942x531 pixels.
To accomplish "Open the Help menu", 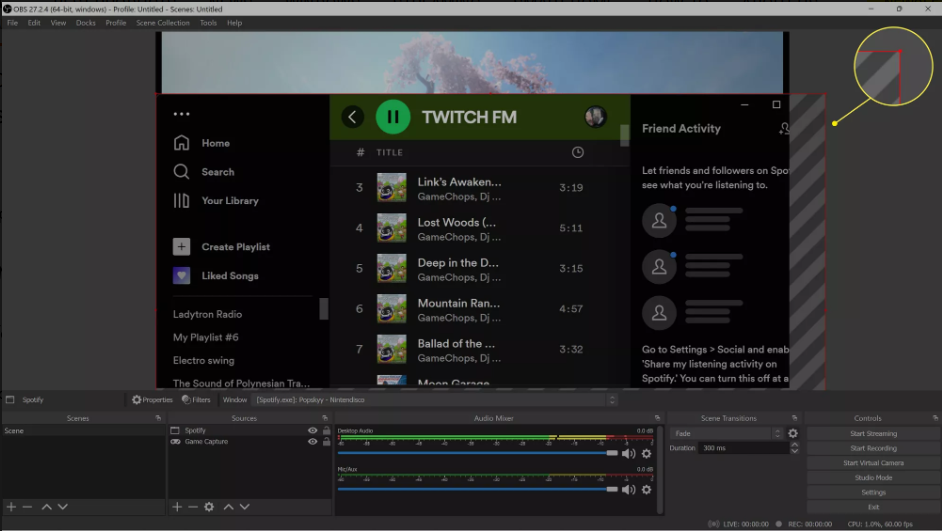I will 234,23.
